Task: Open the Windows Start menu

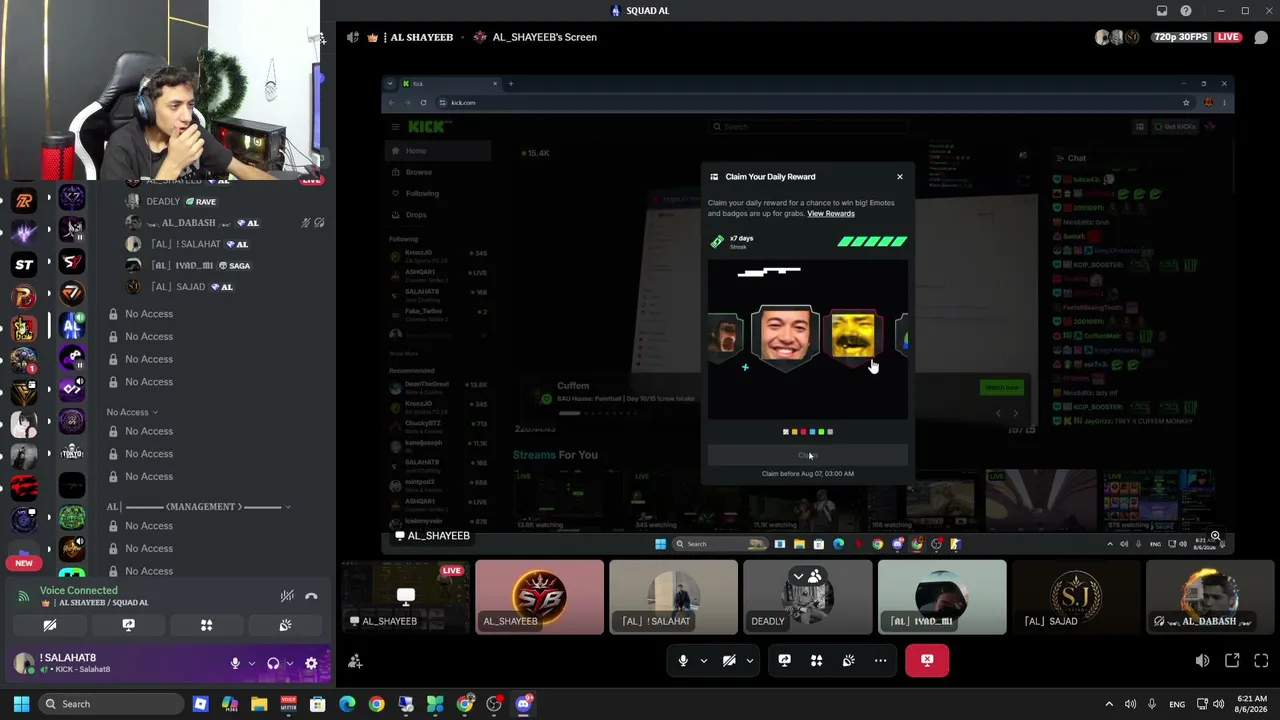Action: click(x=21, y=704)
